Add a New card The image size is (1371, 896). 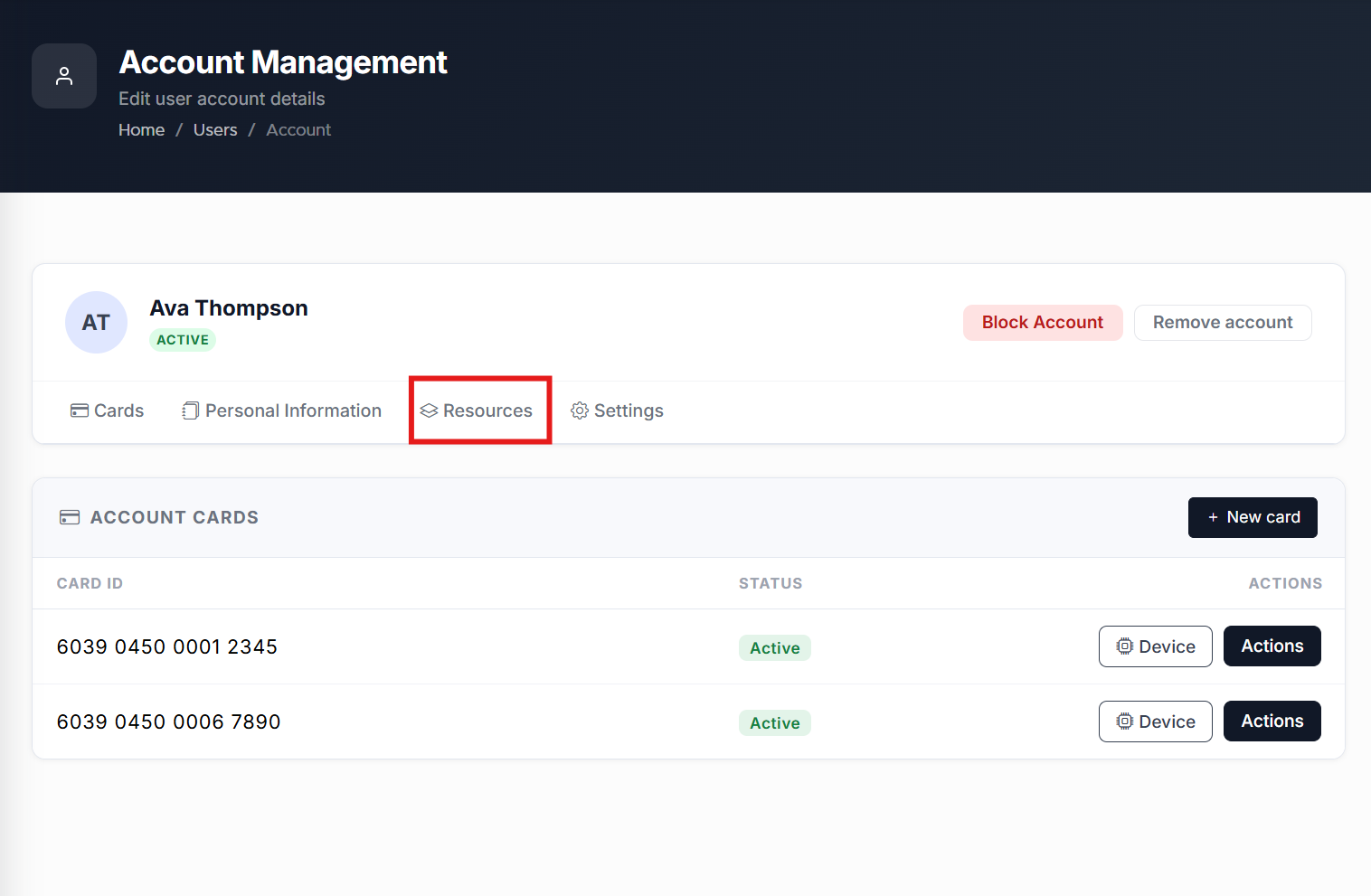coord(1253,517)
